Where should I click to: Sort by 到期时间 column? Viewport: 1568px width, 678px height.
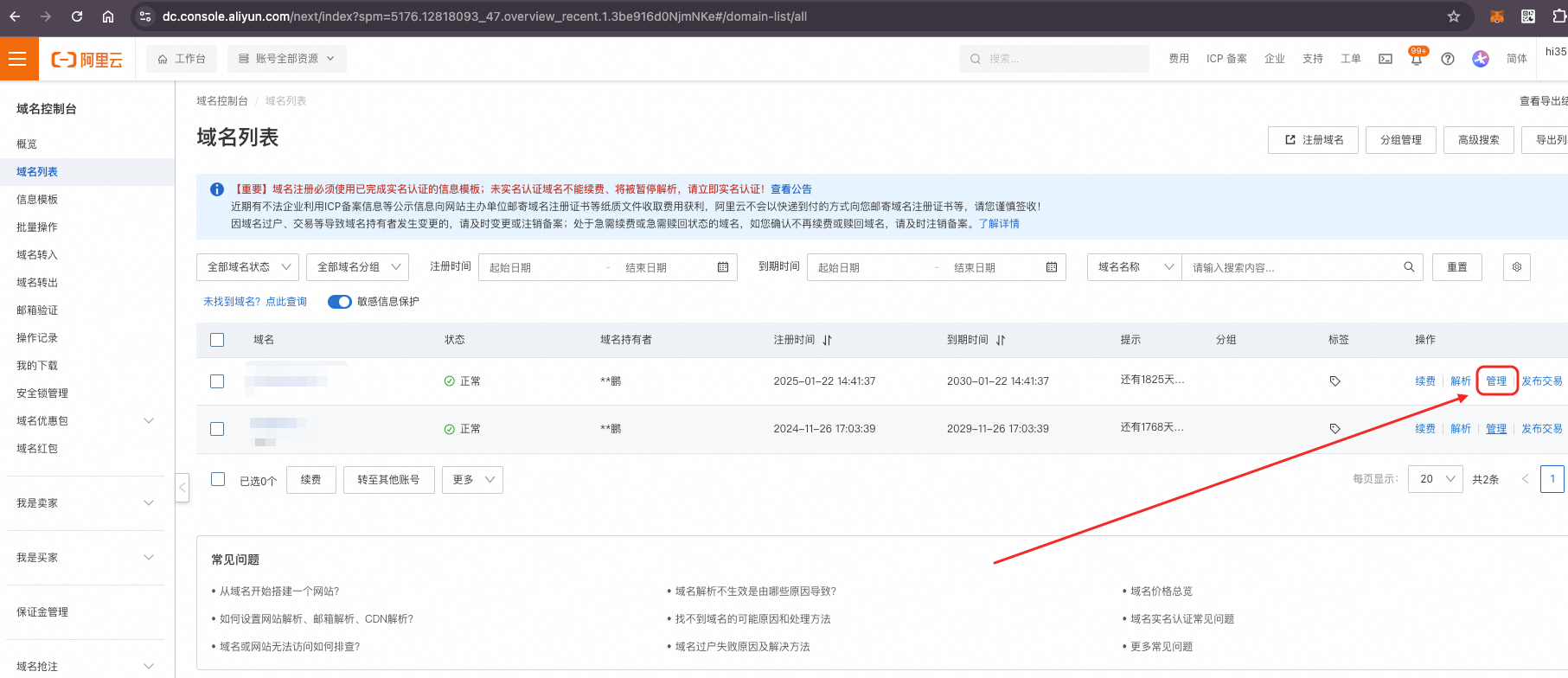(1001, 340)
